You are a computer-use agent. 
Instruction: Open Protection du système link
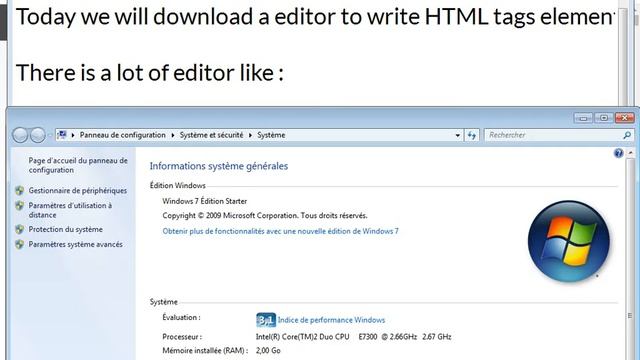click(65, 229)
